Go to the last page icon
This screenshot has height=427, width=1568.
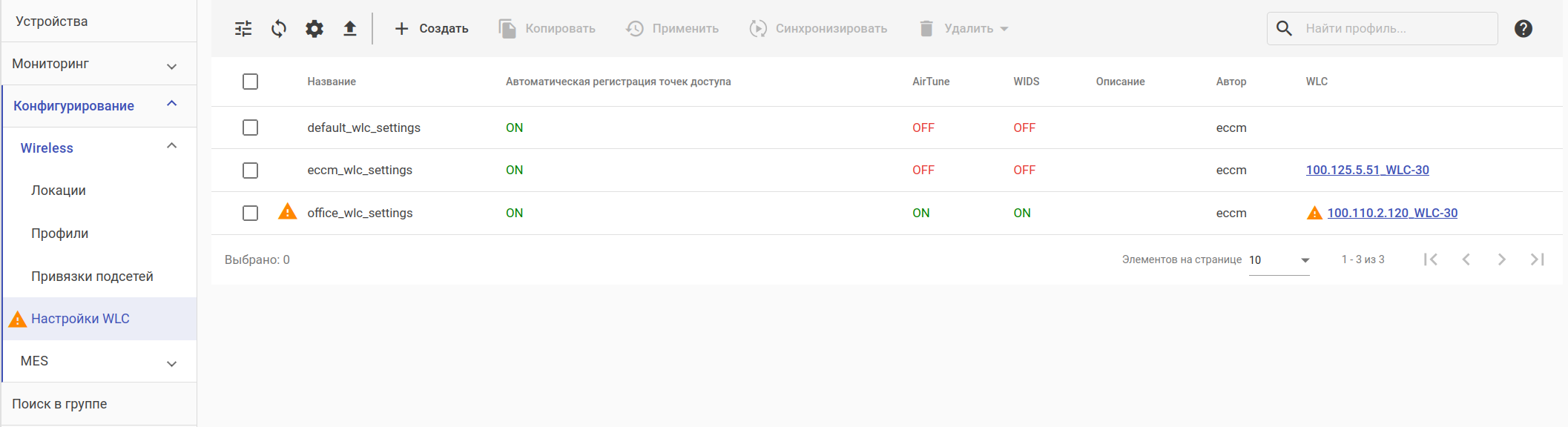pyautogui.click(x=1537, y=259)
